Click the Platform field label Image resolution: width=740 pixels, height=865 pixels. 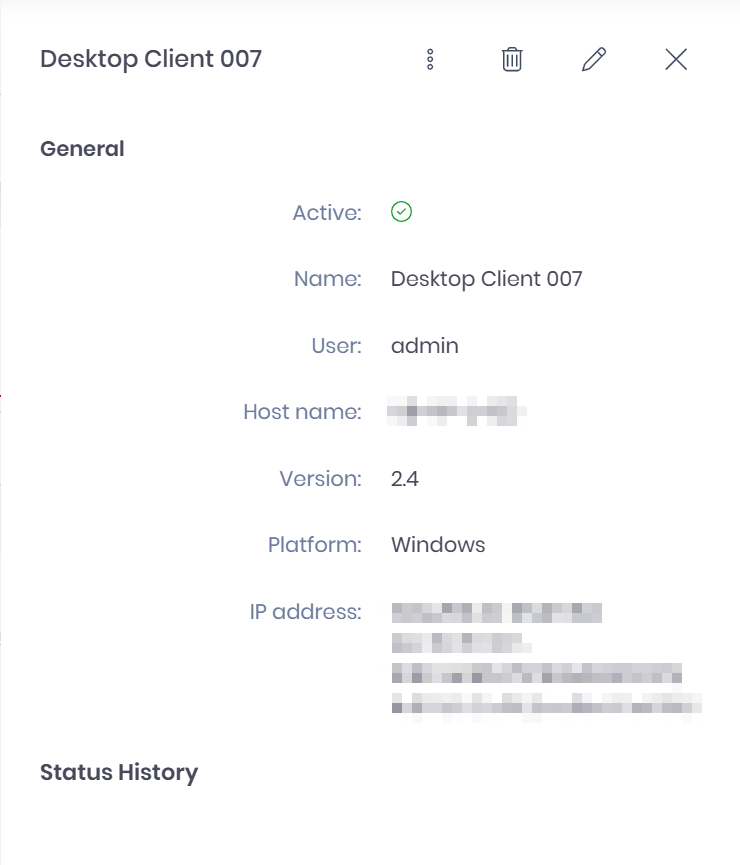[314, 545]
